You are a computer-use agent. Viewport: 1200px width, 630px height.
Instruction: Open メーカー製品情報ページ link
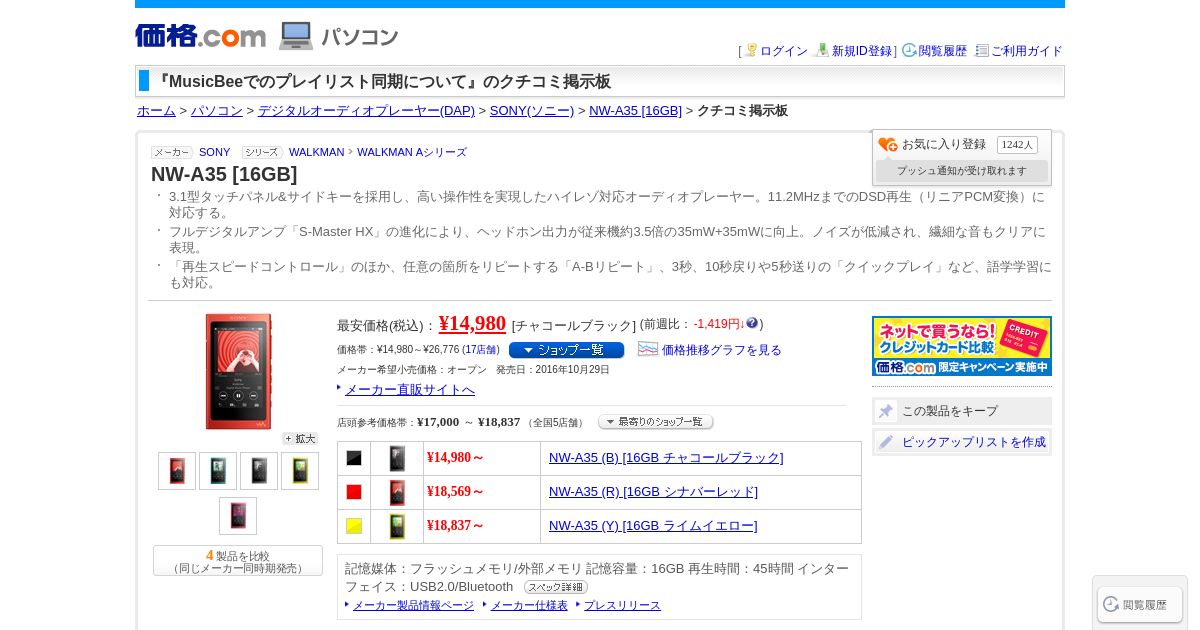[413, 606]
